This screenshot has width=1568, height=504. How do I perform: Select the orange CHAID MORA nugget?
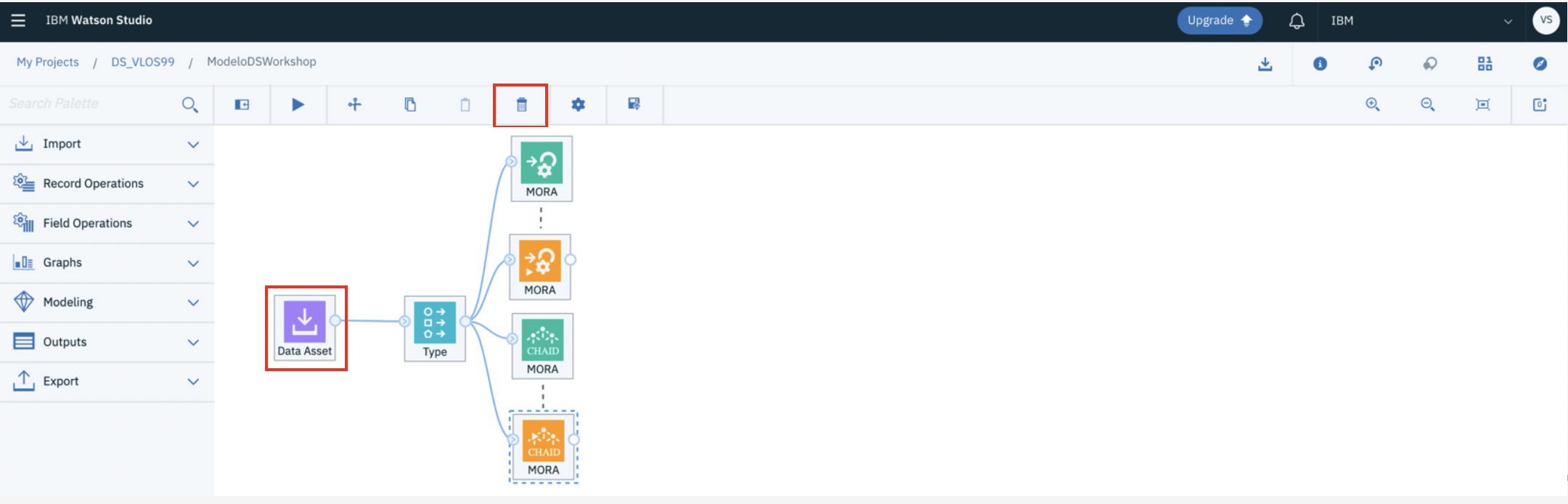[x=544, y=447]
